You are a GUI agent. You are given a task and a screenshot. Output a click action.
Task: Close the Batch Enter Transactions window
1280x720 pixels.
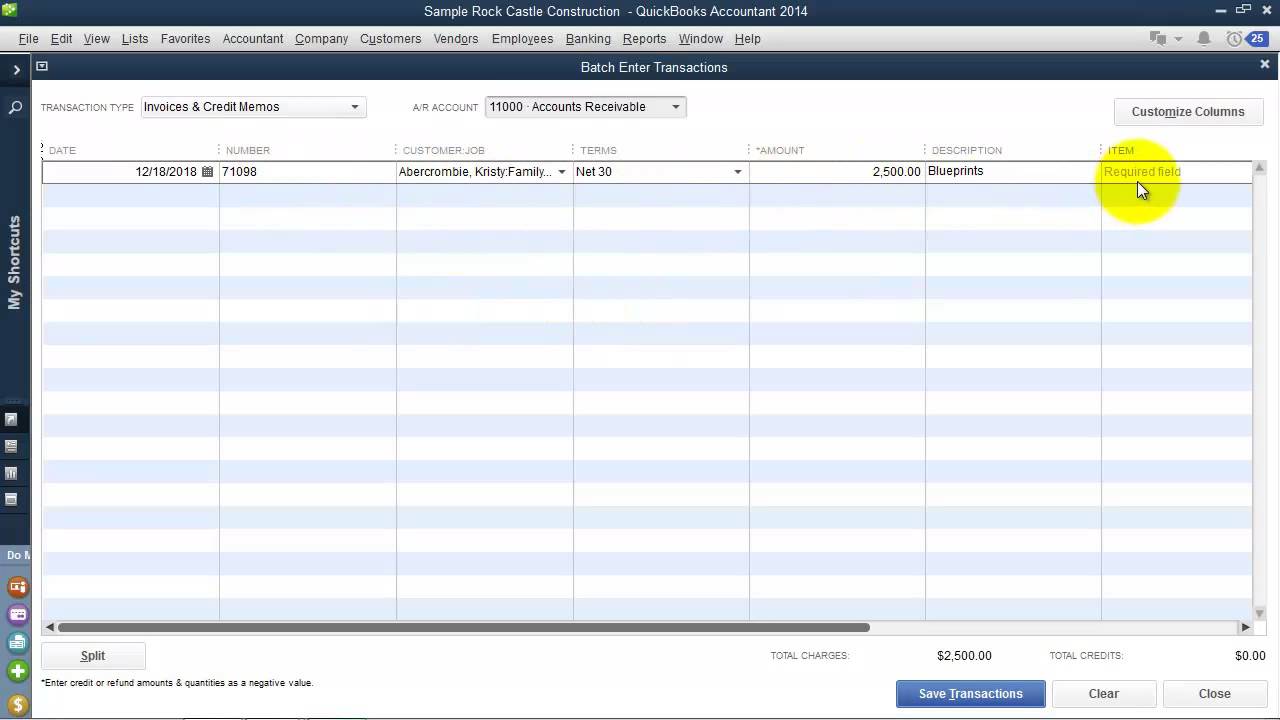pyautogui.click(x=1264, y=65)
